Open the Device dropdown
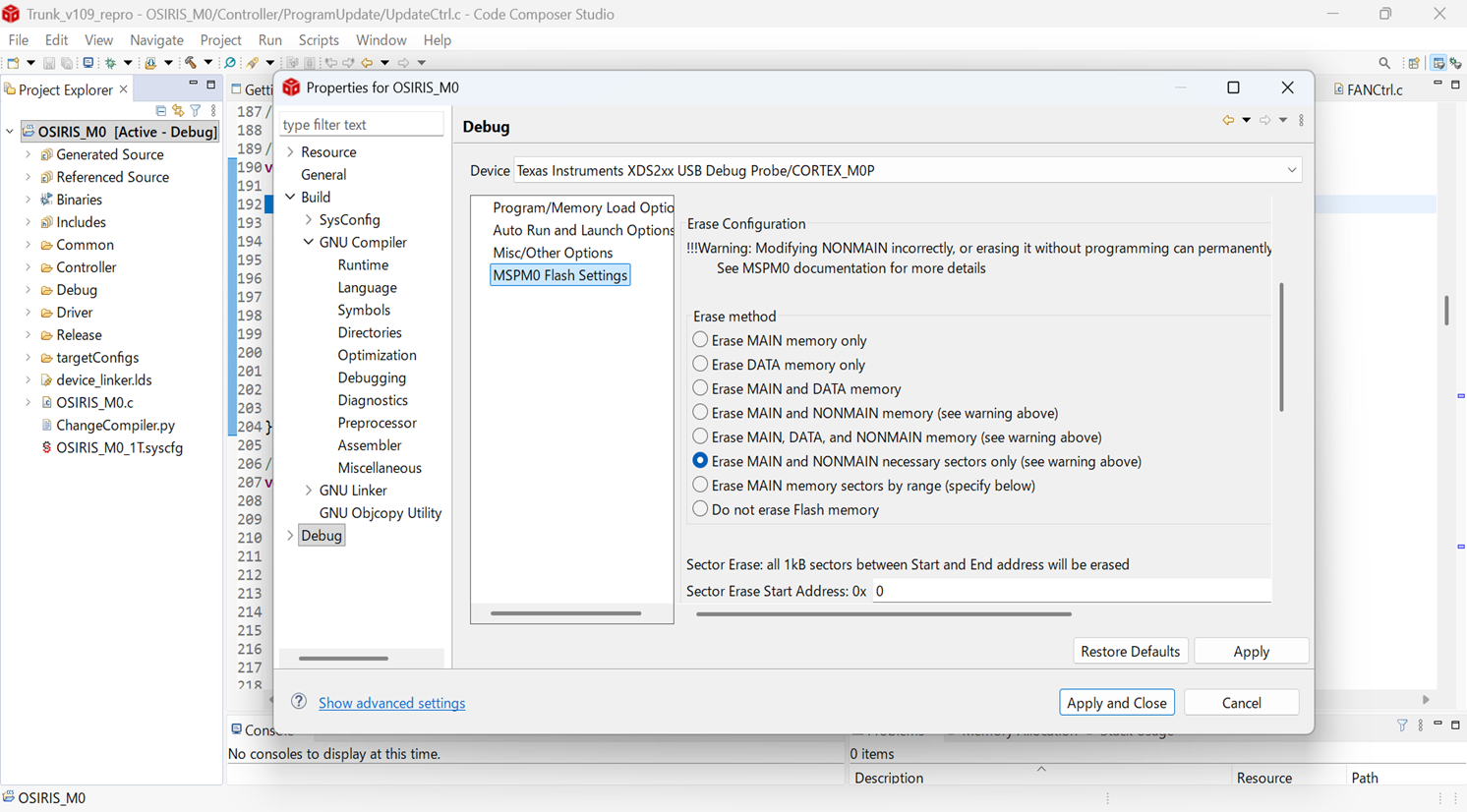The image size is (1467, 812). pyautogui.click(x=1292, y=170)
